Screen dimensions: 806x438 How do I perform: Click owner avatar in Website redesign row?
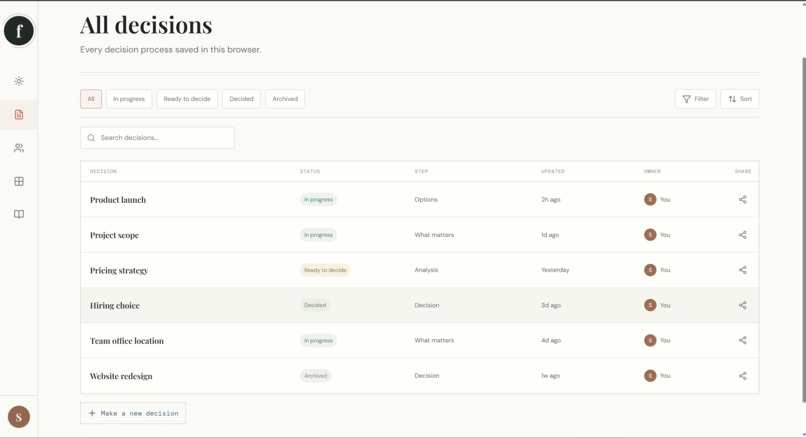650,376
